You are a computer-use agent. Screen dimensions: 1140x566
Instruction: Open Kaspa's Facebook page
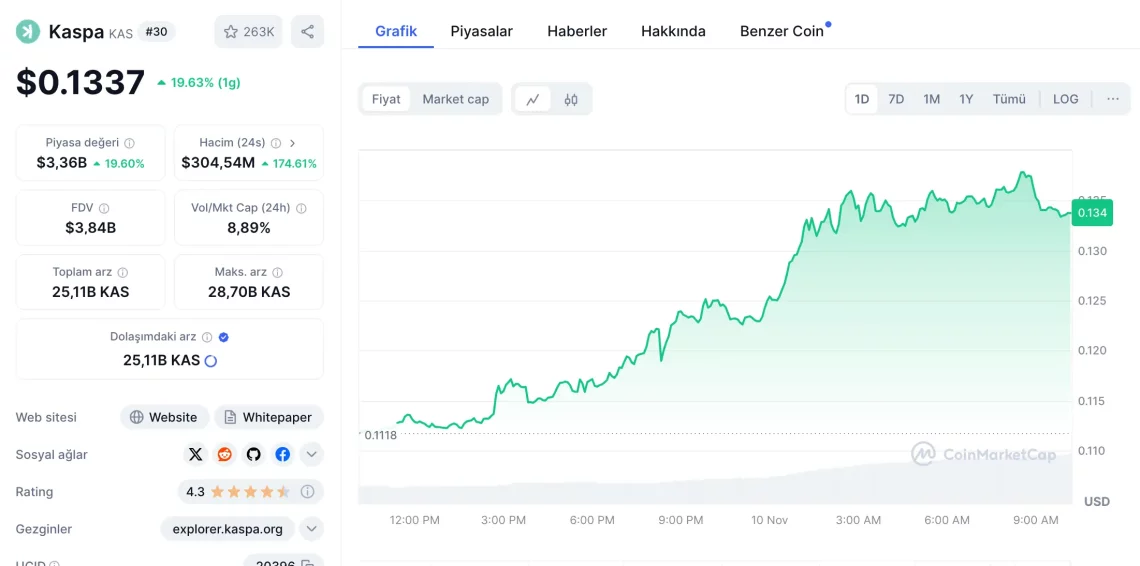[x=282, y=455]
